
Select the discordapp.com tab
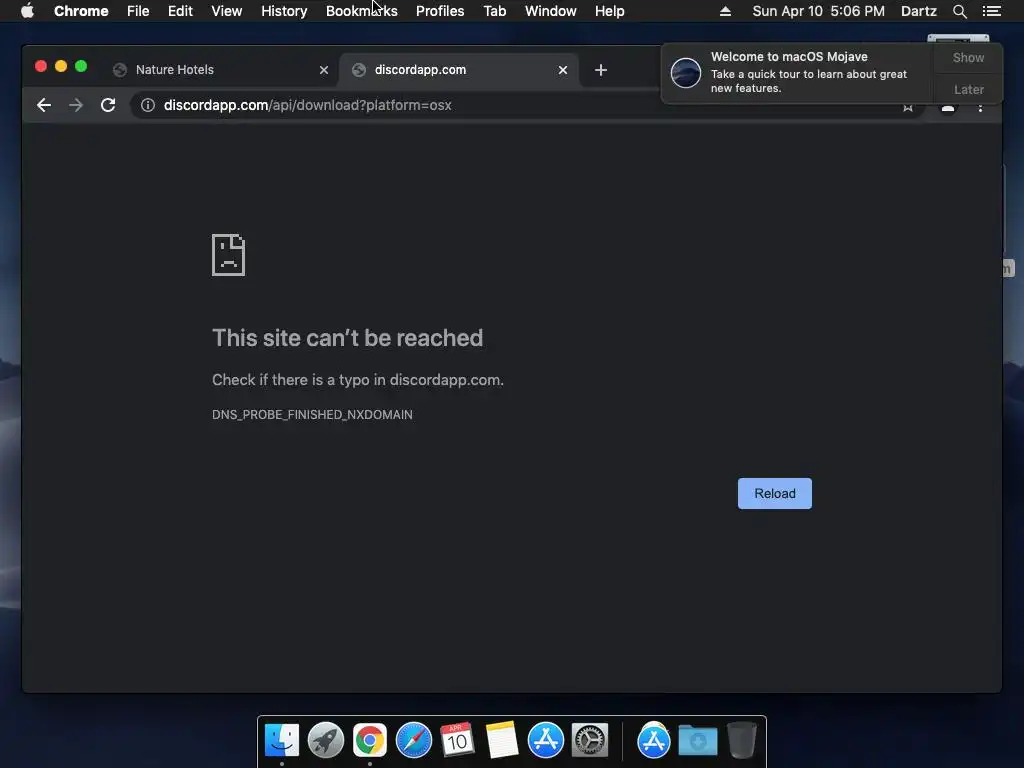pyautogui.click(x=459, y=70)
